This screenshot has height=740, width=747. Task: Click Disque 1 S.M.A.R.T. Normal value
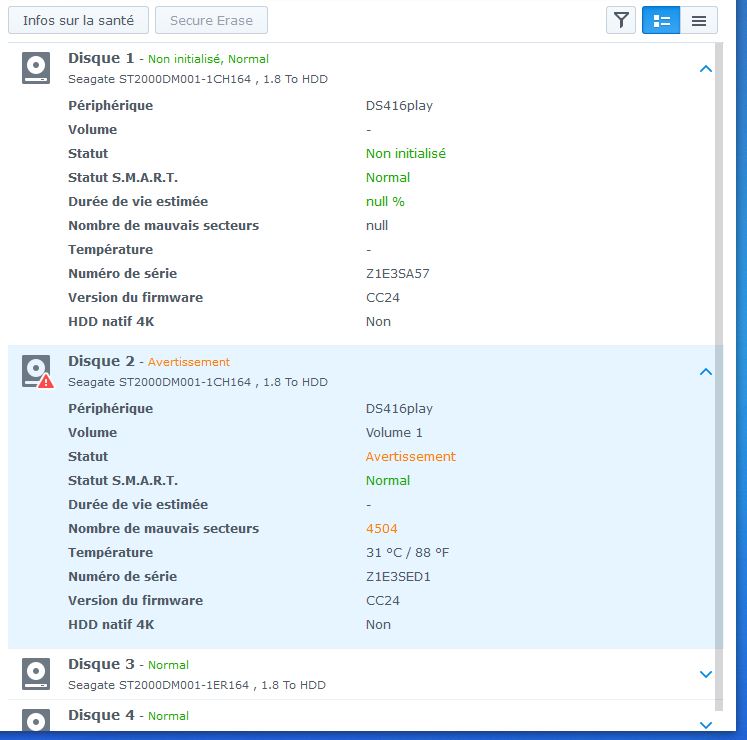point(387,178)
